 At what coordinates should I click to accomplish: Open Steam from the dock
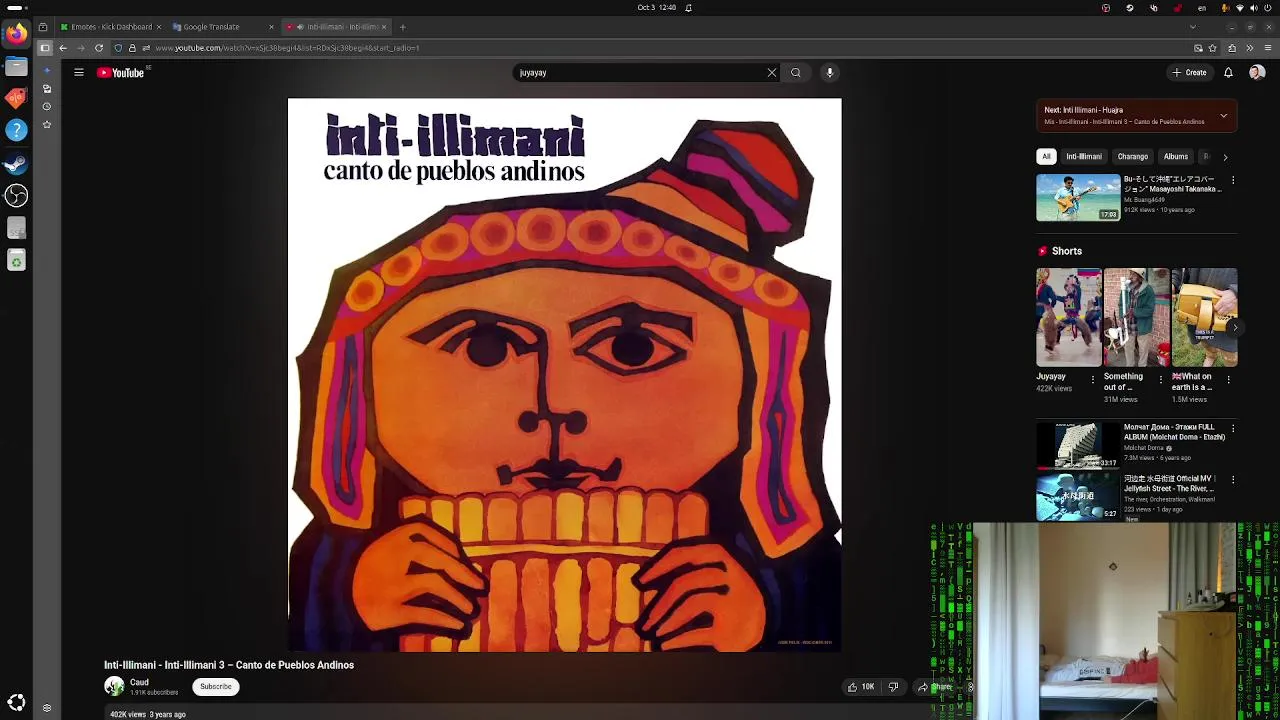[16, 163]
